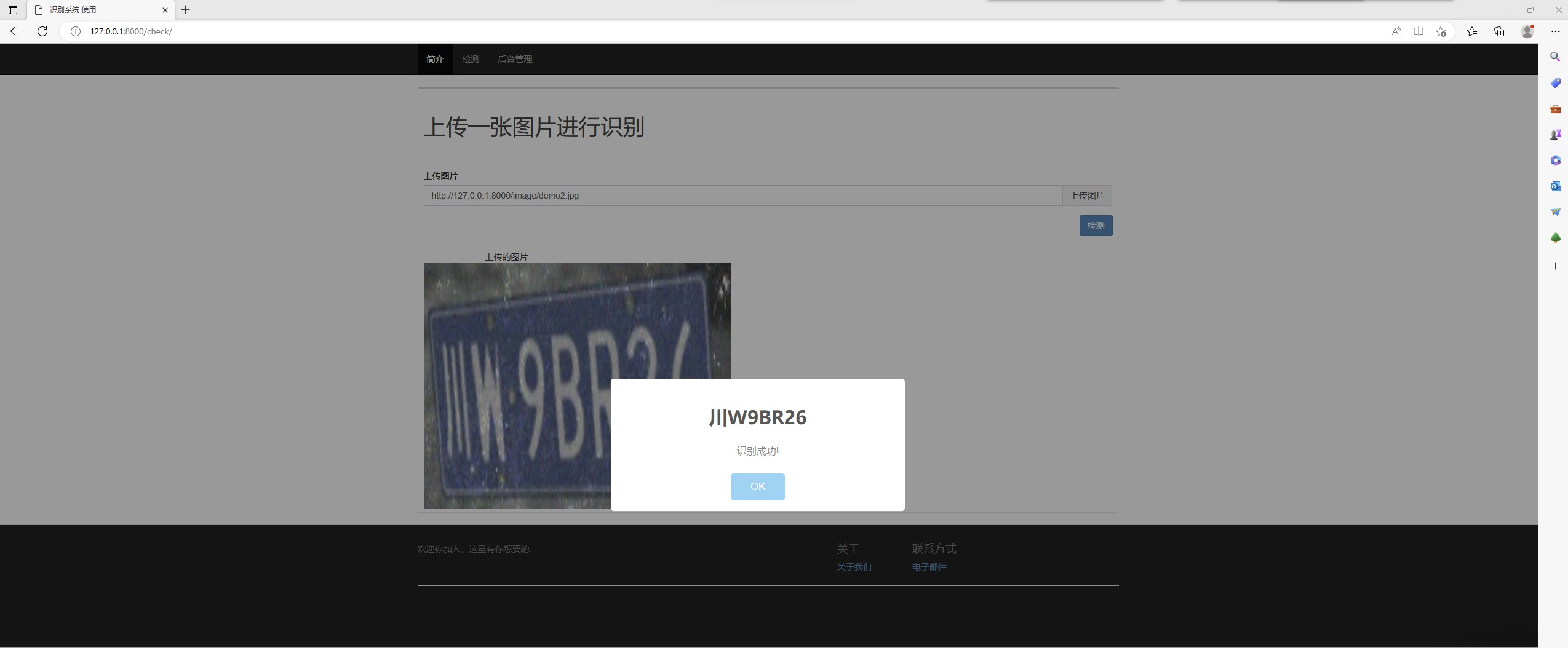Open the sidebar Shopping tag icon

1555,83
